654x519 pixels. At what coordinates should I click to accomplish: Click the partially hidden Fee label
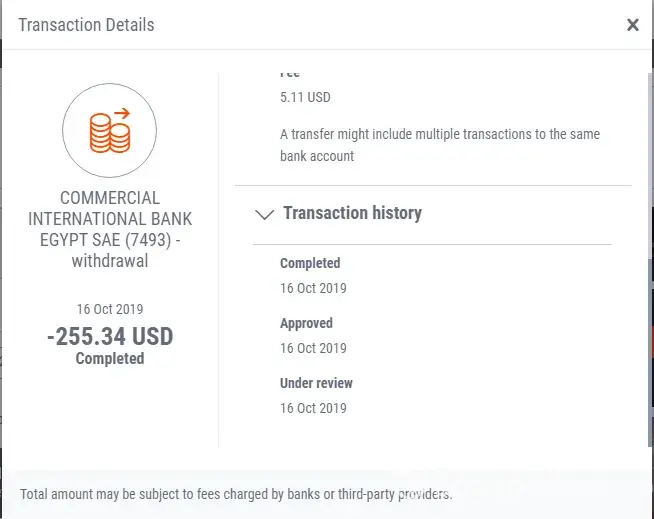290,74
